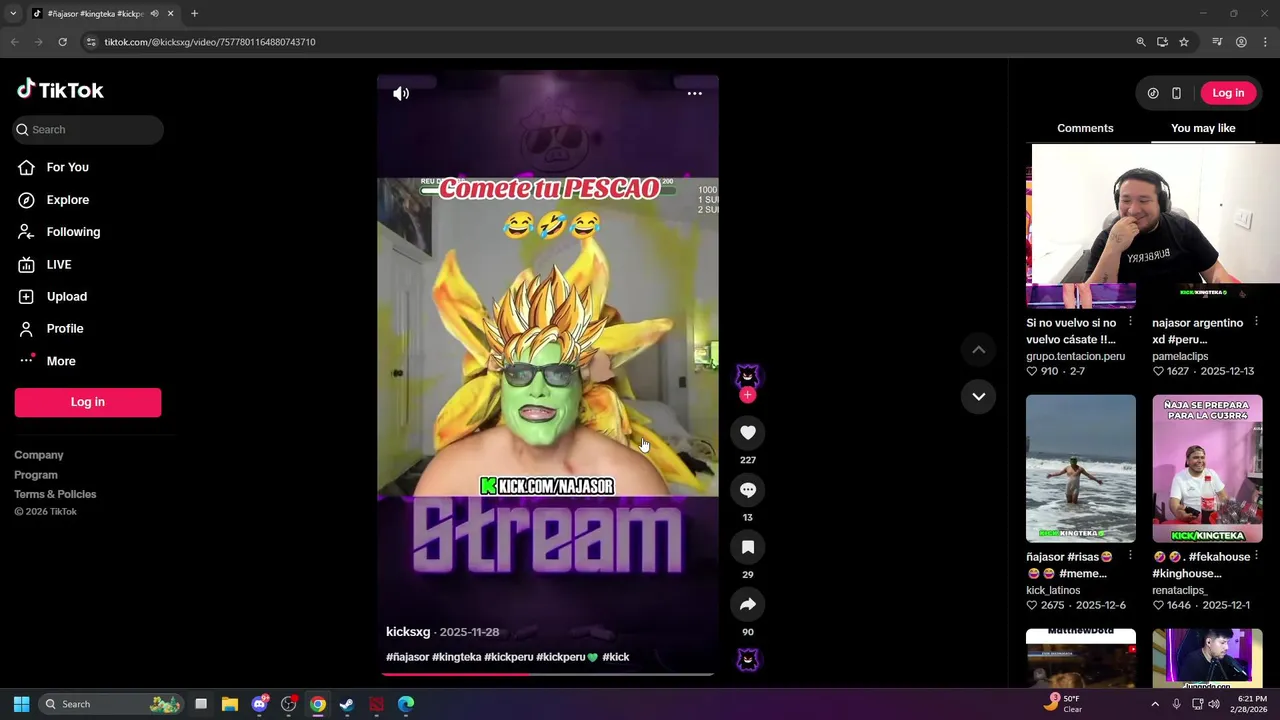The image size is (1280, 720).
Task: Click the sidebar Log in button
Action: pos(88,402)
